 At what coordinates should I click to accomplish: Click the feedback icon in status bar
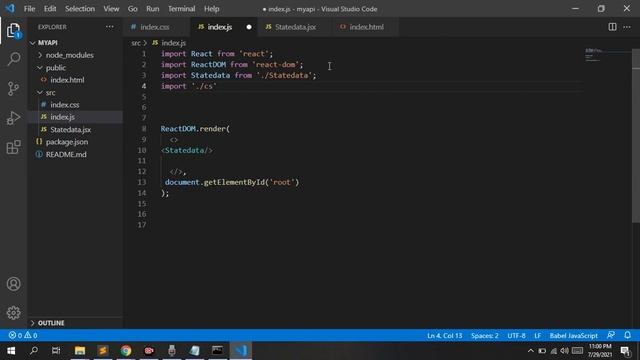coord(611,335)
